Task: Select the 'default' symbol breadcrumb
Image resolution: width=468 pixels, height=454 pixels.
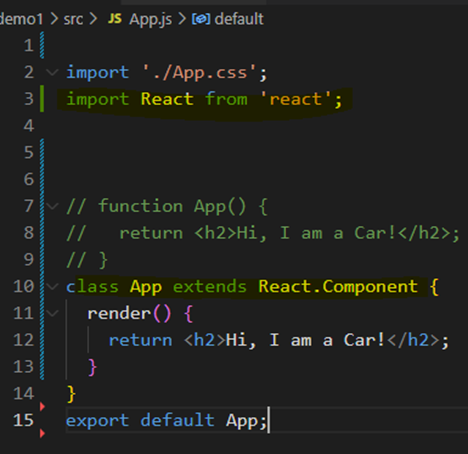Action: (239, 19)
